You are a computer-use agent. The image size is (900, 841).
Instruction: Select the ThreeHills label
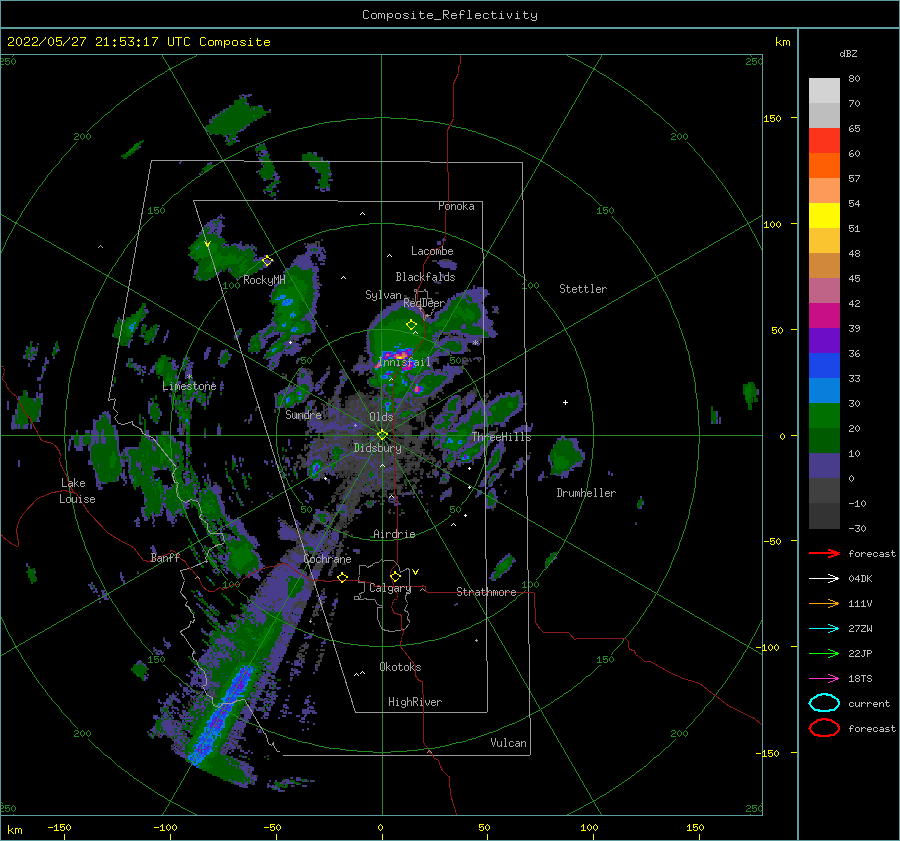tap(501, 437)
